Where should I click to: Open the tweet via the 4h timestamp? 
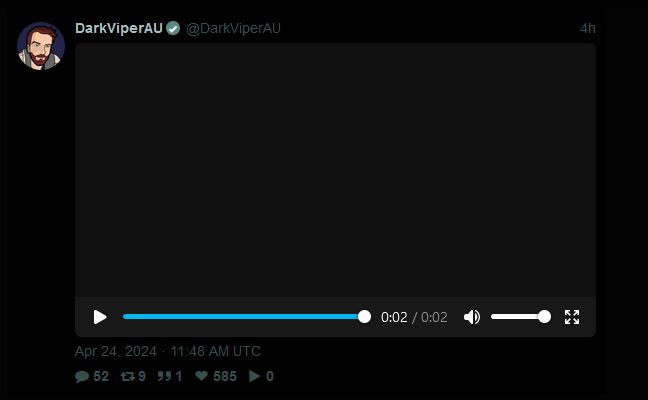point(588,28)
